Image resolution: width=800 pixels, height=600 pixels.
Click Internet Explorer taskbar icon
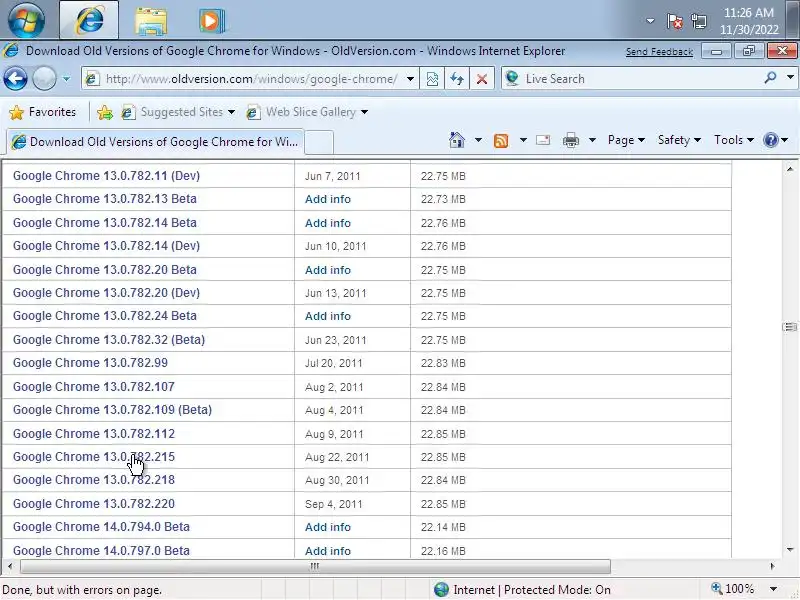pyautogui.click(x=89, y=20)
